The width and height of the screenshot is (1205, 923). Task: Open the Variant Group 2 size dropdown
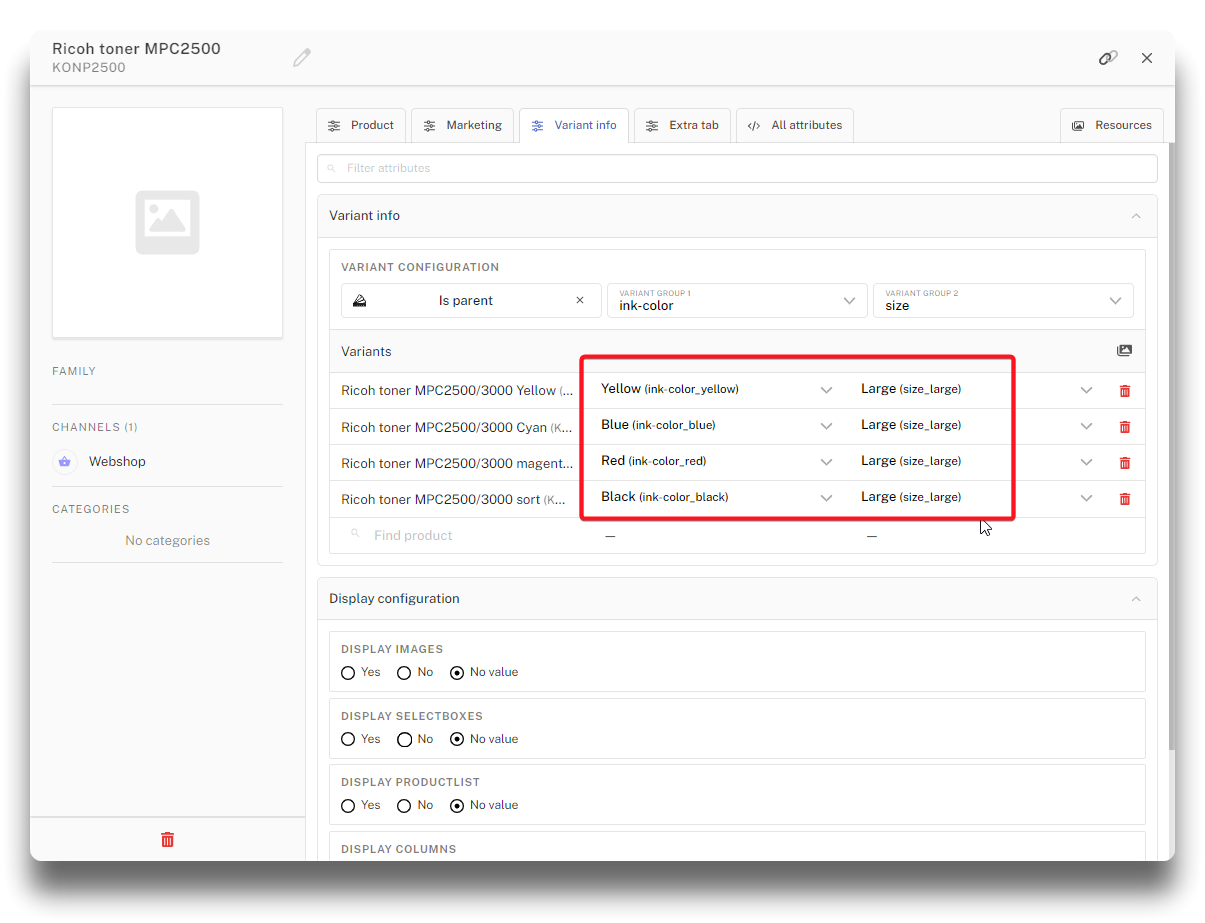(x=1003, y=300)
